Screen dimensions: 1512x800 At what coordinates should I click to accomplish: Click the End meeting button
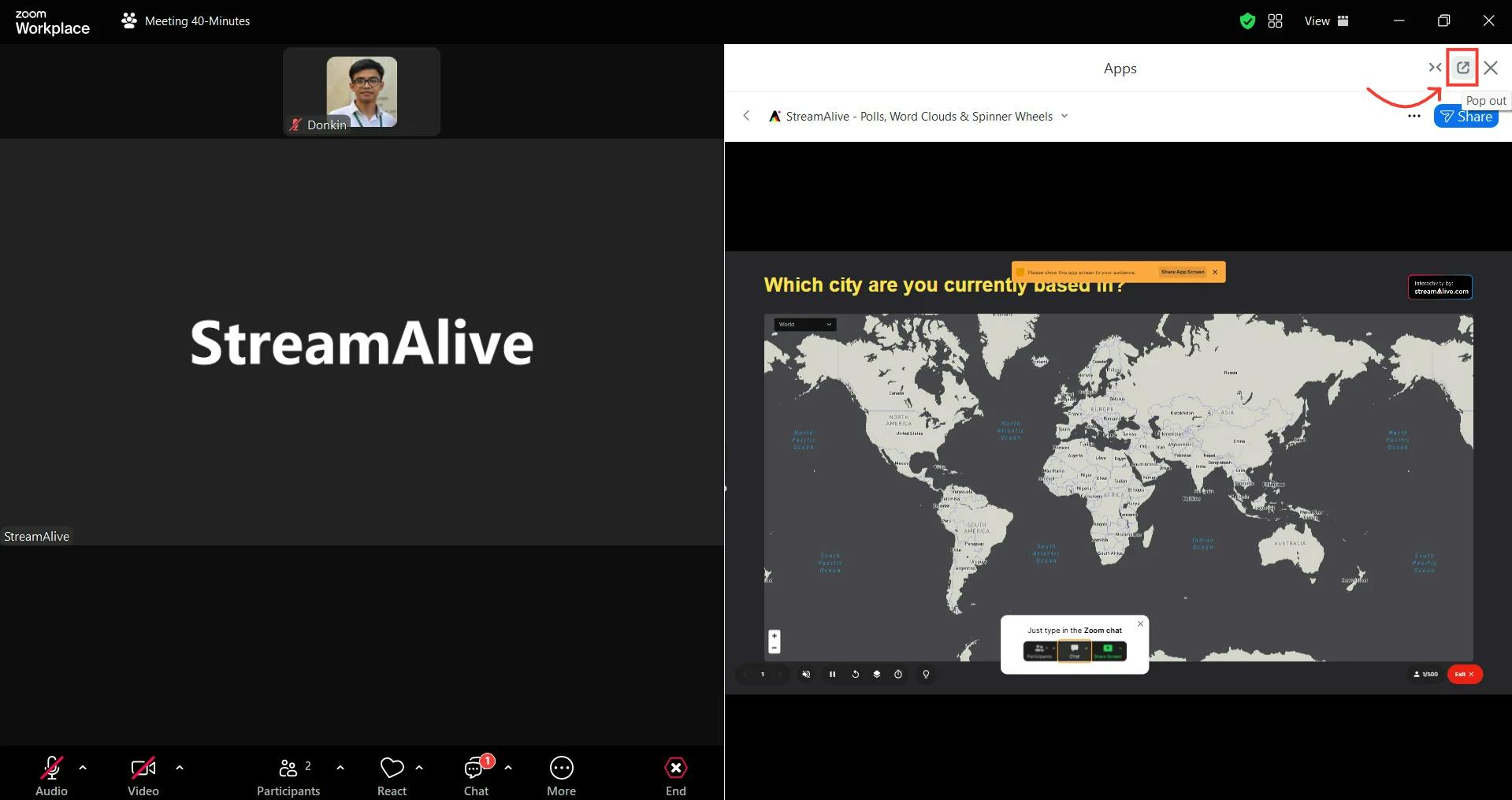tap(676, 776)
